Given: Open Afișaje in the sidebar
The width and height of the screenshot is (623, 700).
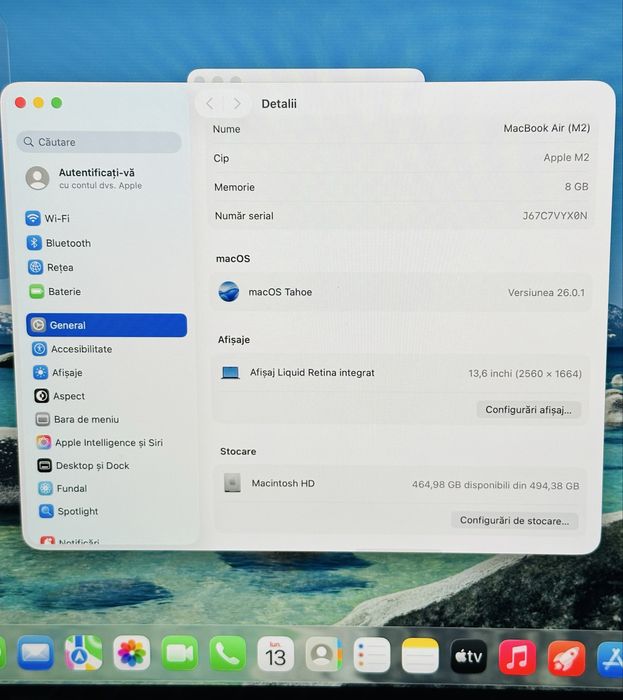Looking at the screenshot, I should 58,372.
